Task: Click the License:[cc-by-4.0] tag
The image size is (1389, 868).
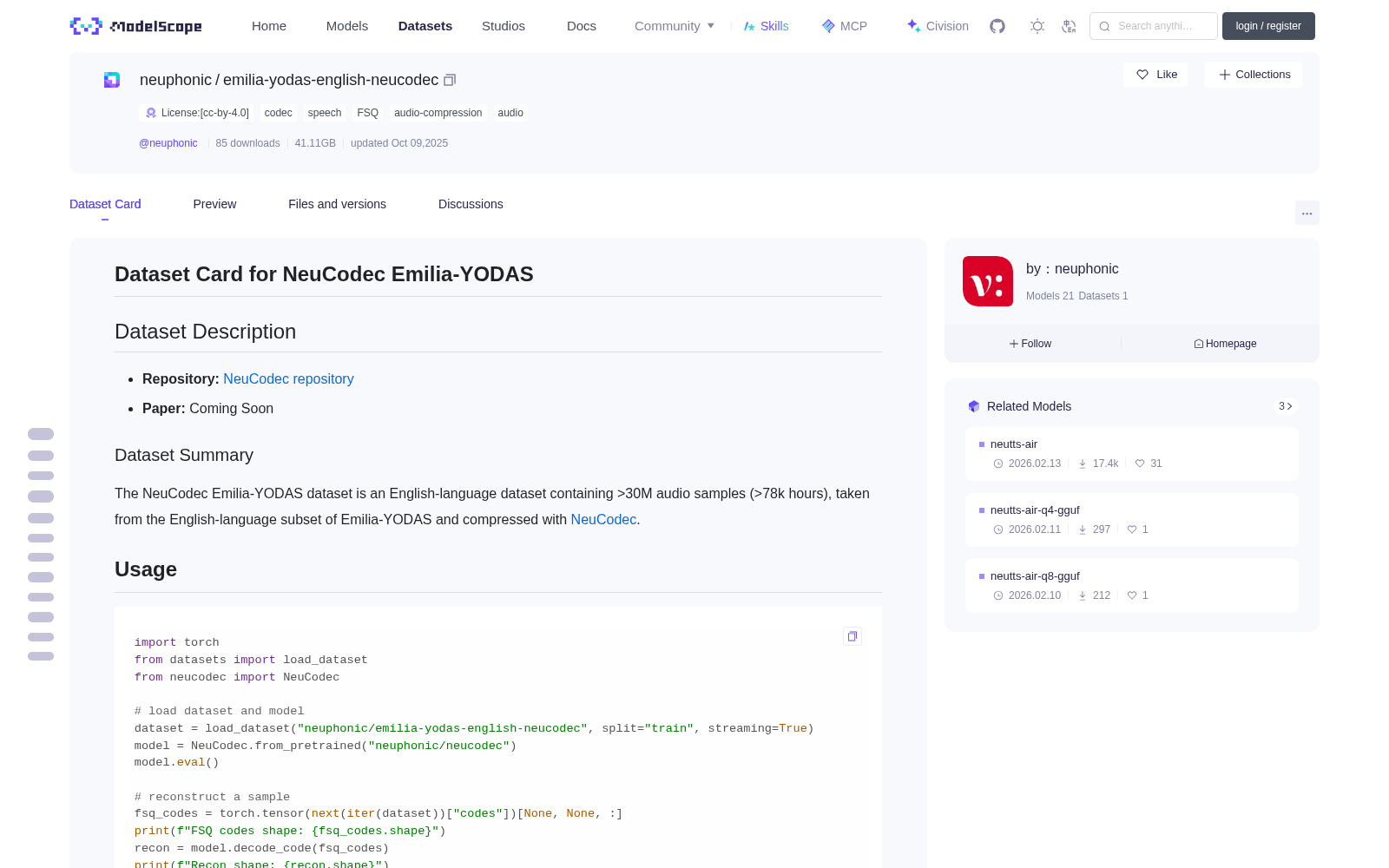Action: [197, 113]
